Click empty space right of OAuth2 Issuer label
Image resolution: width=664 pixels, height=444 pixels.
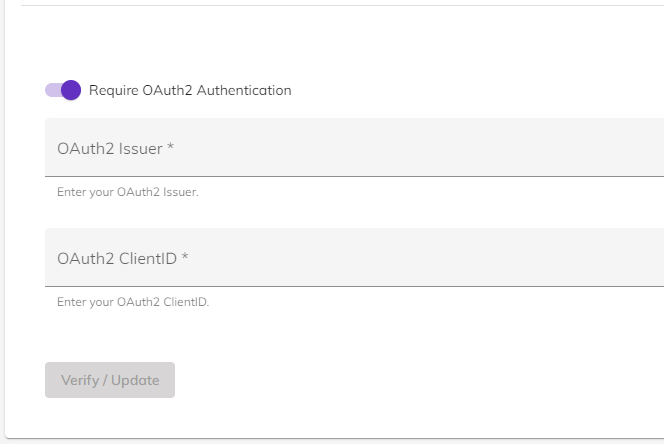pyautogui.click(x=419, y=148)
